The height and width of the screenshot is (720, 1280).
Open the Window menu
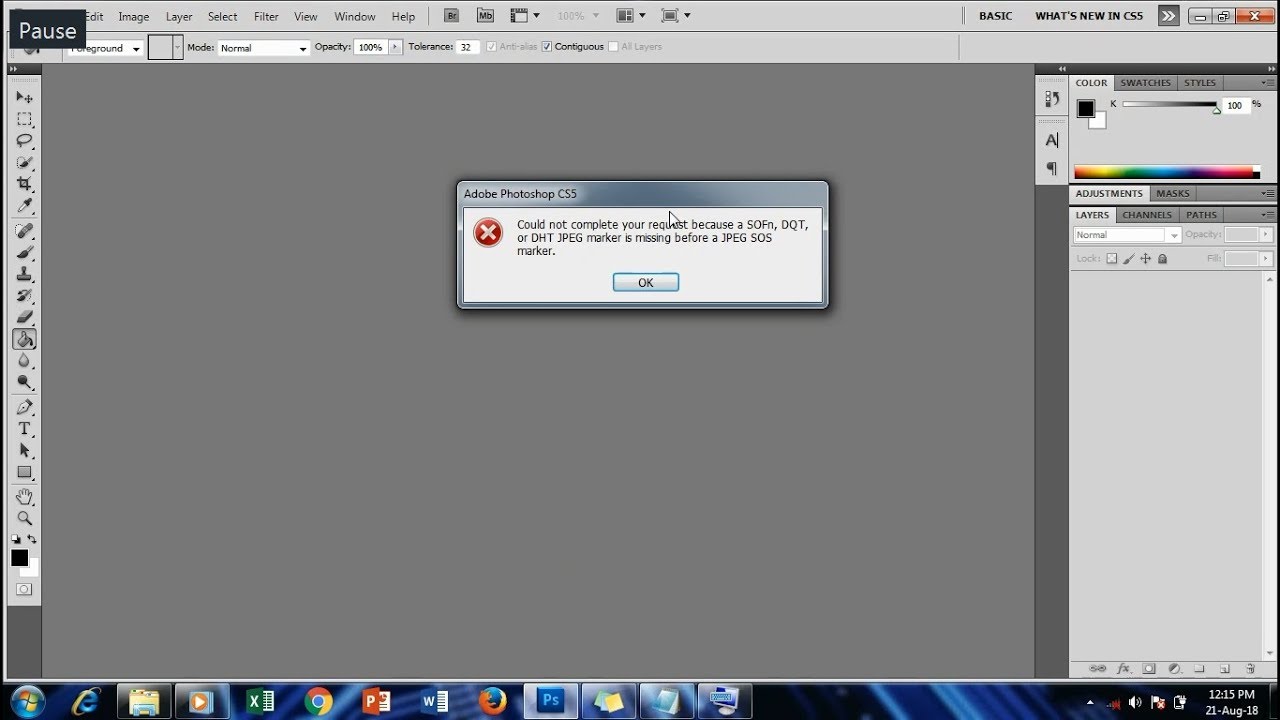(x=355, y=17)
